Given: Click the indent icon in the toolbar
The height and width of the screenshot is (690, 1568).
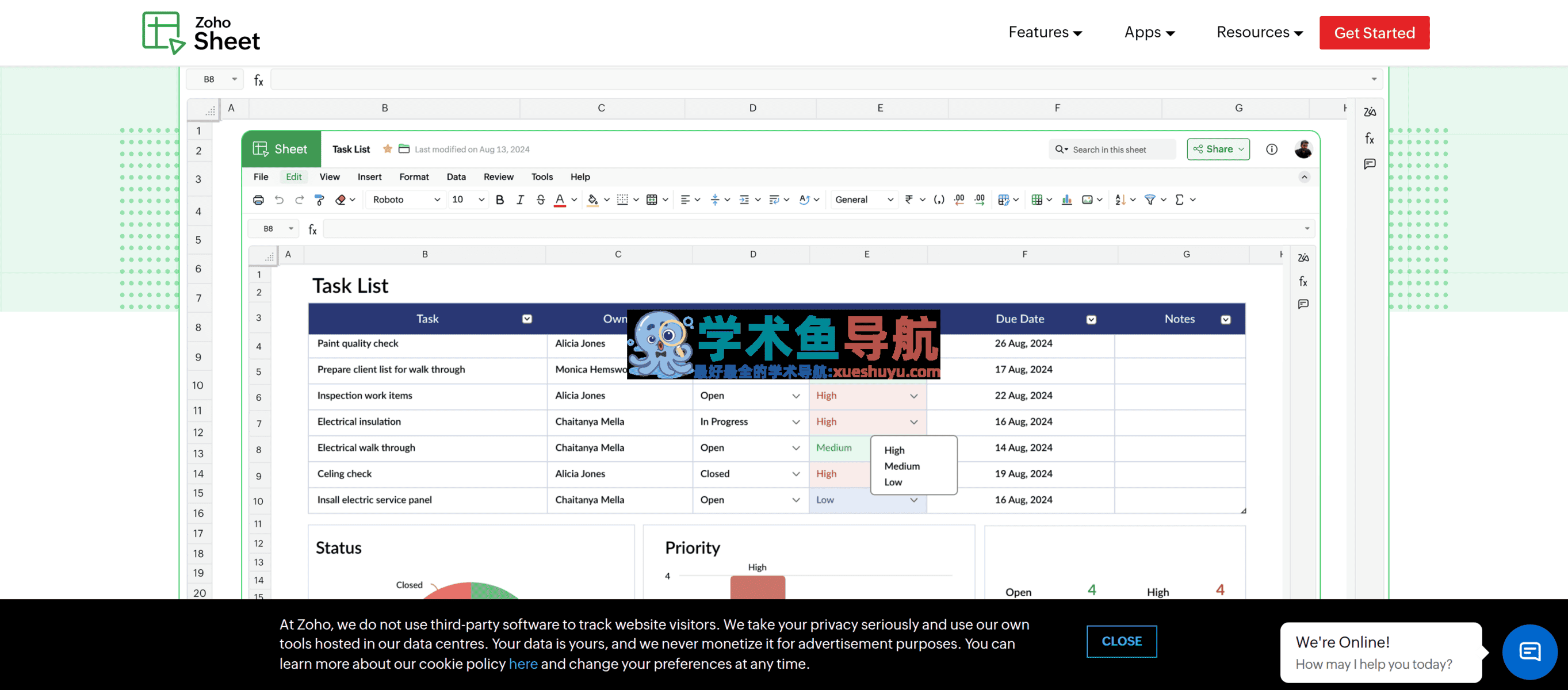Looking at the screenshot, I should 744,200.
